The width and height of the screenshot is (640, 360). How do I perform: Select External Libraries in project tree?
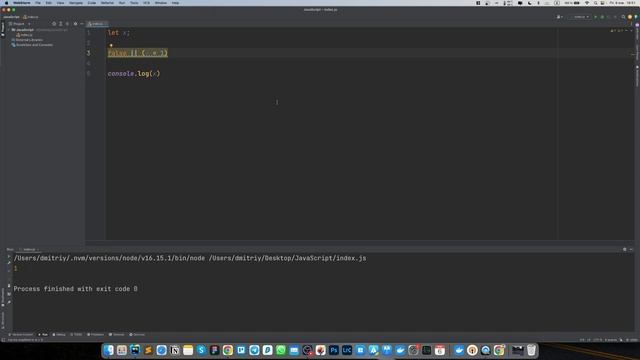[x=27, y=40]
